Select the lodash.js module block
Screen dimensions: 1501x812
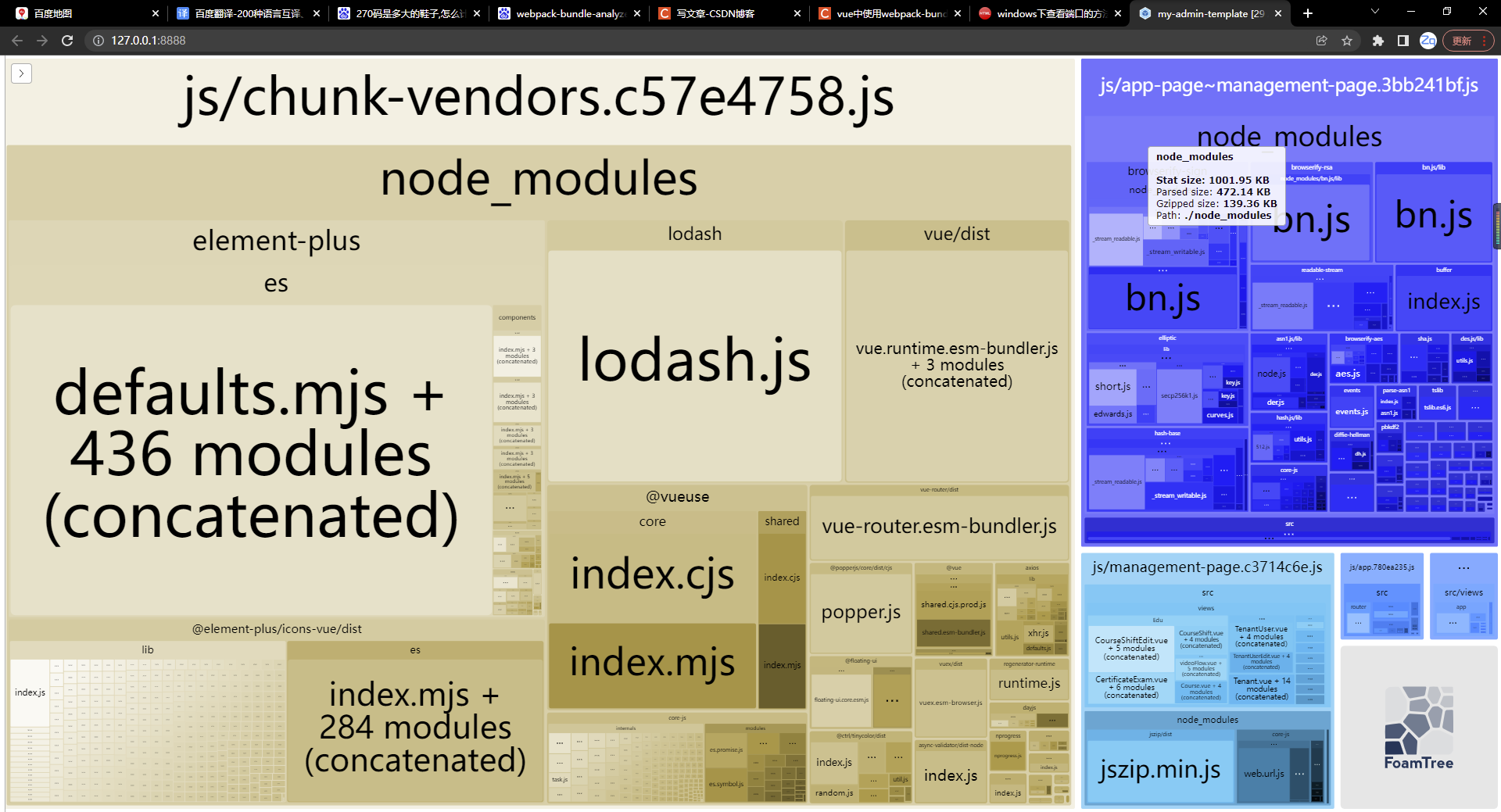click(694, 366)
